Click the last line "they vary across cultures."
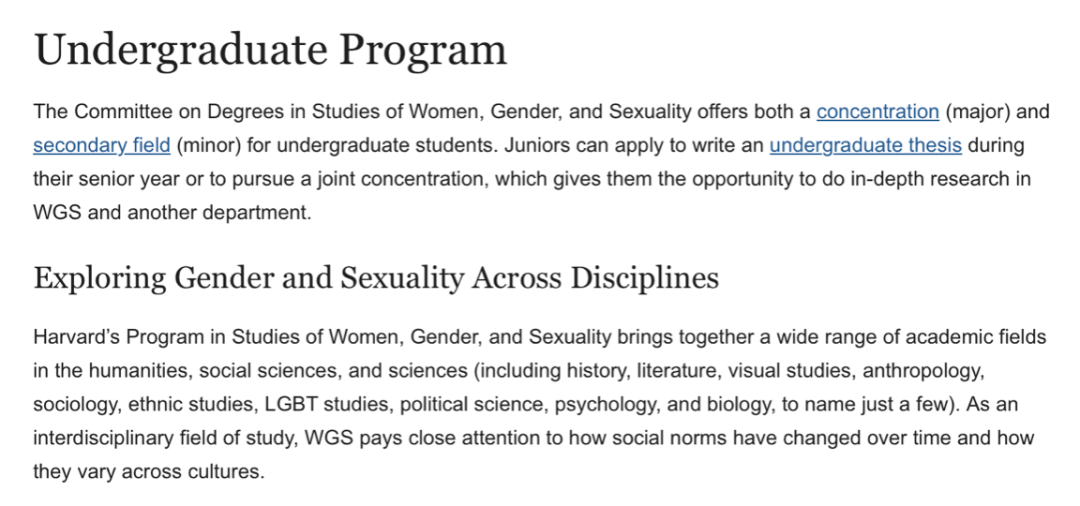Screen dimensions: 1080x506 click(x=149, y=470)
